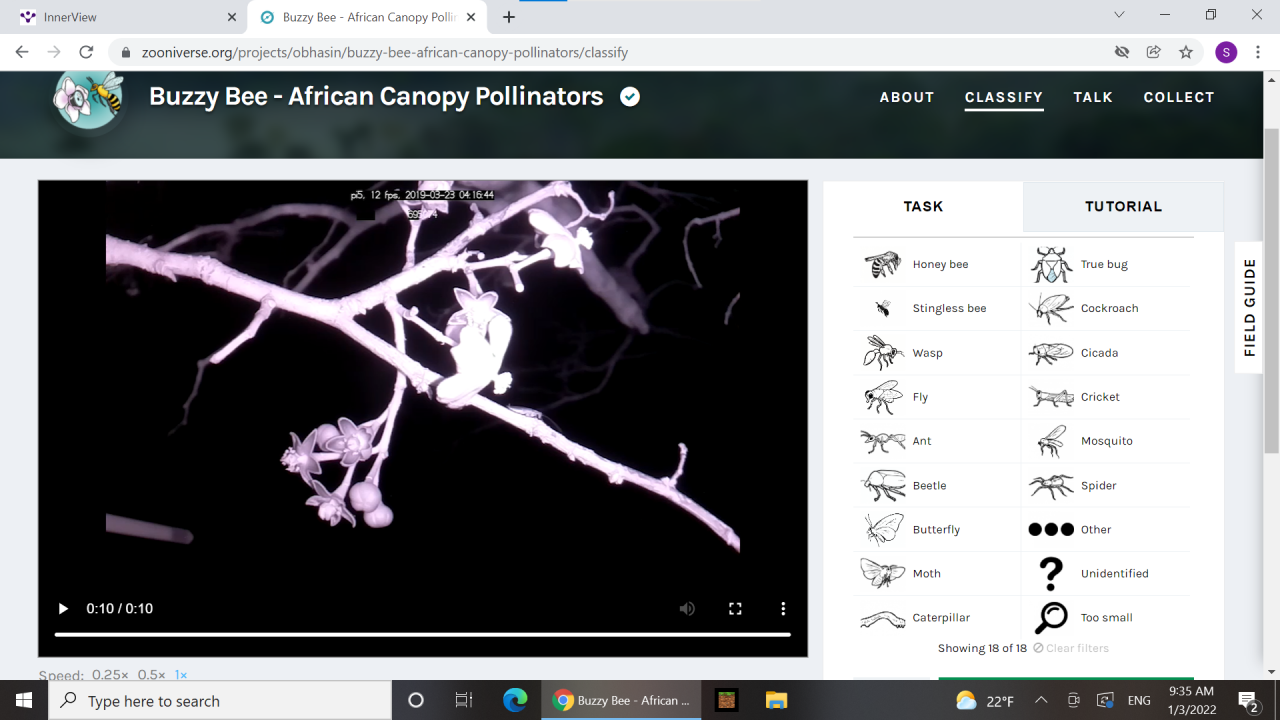Pick the Spider illustration
Screen dimensions: 1280x720
[x=1051, y=486]
